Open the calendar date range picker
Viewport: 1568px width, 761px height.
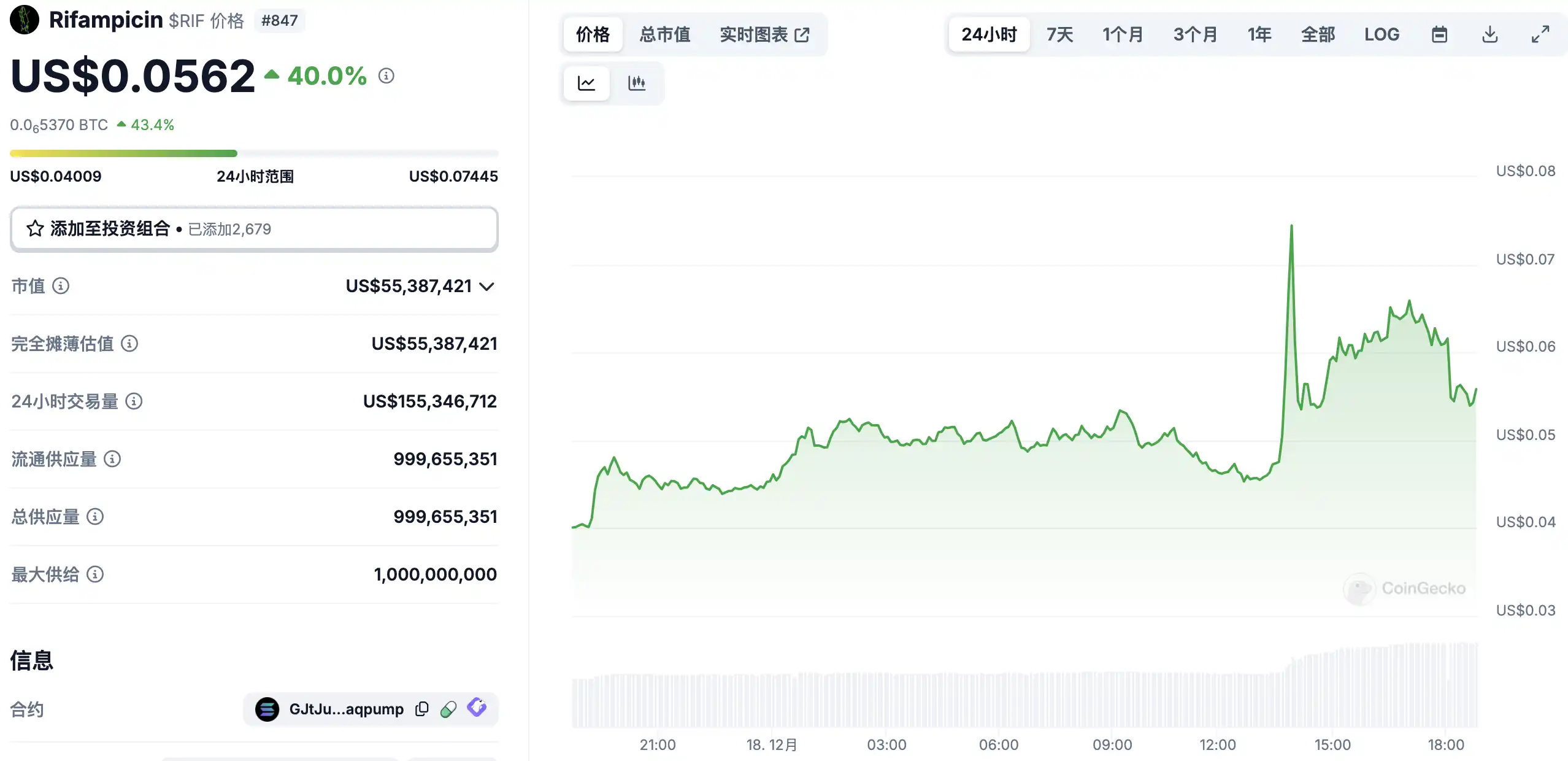1439,34
